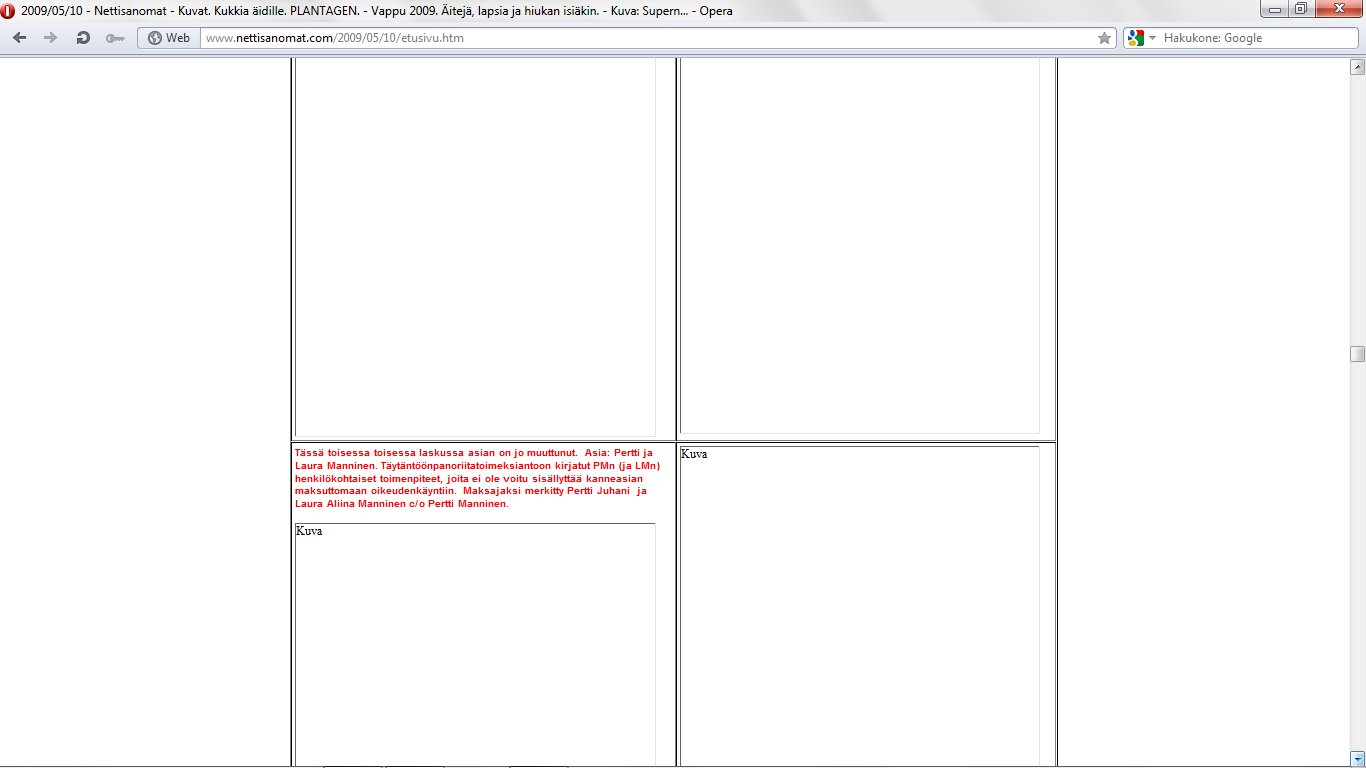Go back to the previous page
1366x768 pixels.
(20, 38)
